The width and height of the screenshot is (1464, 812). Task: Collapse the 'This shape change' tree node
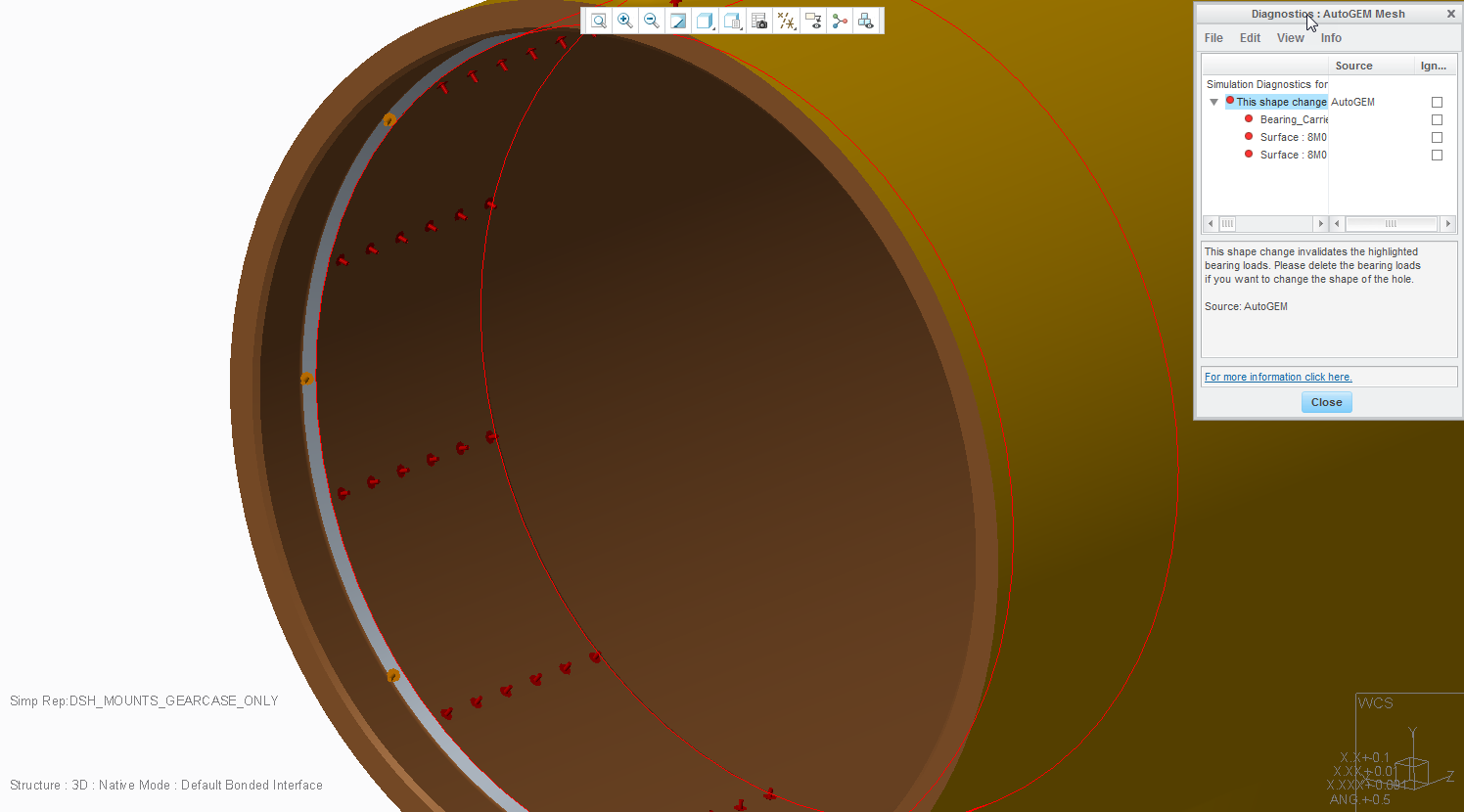tap(1213, 102)
